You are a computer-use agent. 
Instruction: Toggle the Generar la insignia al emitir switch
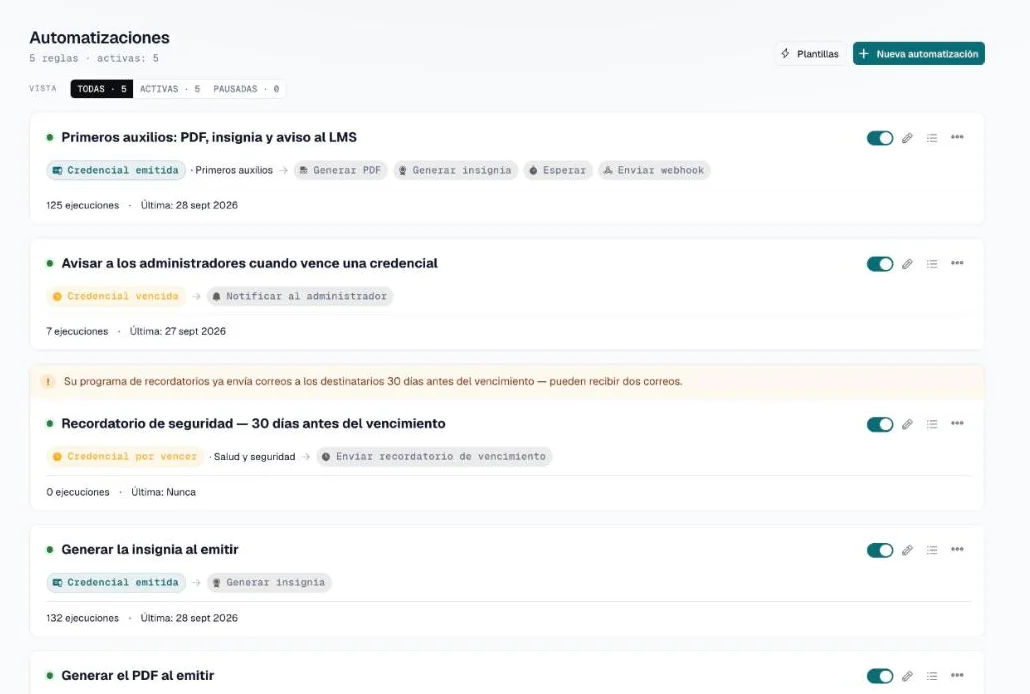tap(880, 550)
